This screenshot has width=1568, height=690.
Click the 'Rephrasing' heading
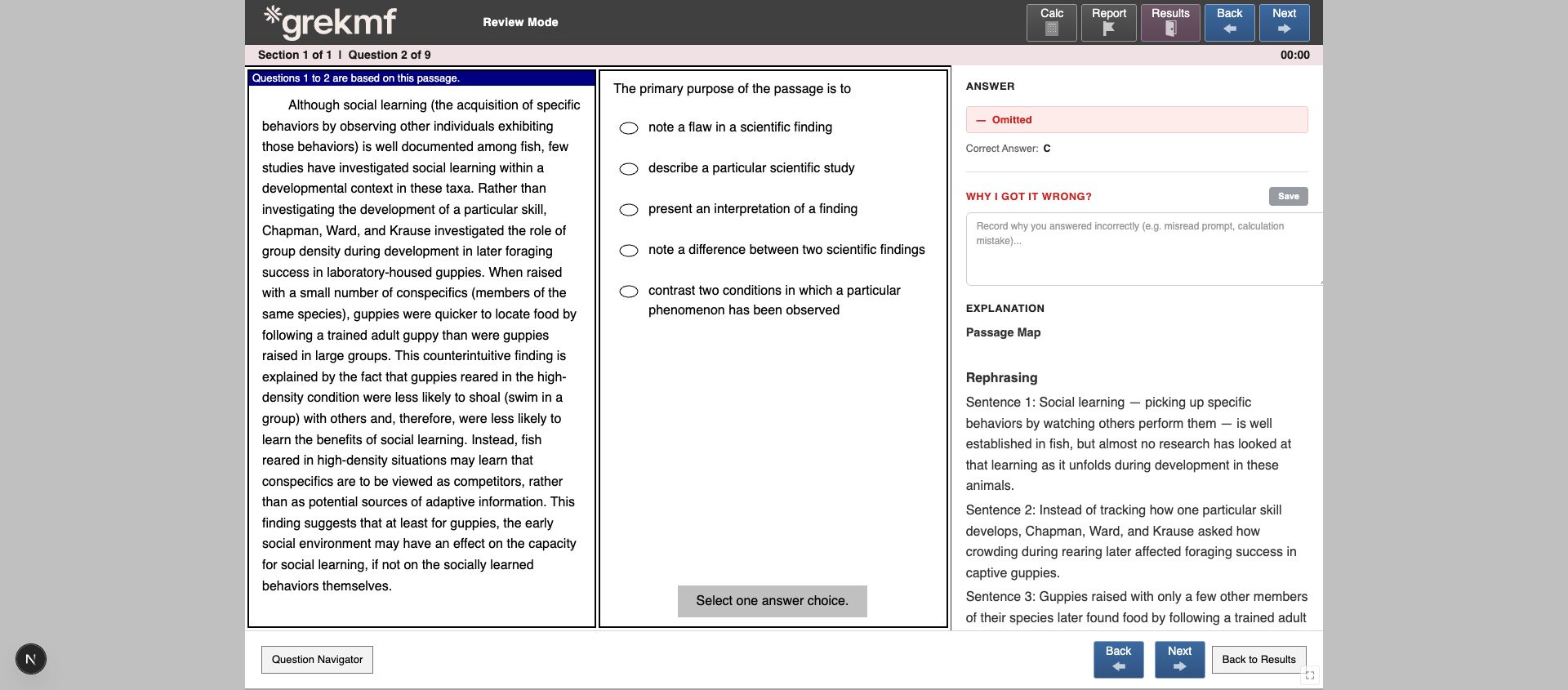(1001, 378)
